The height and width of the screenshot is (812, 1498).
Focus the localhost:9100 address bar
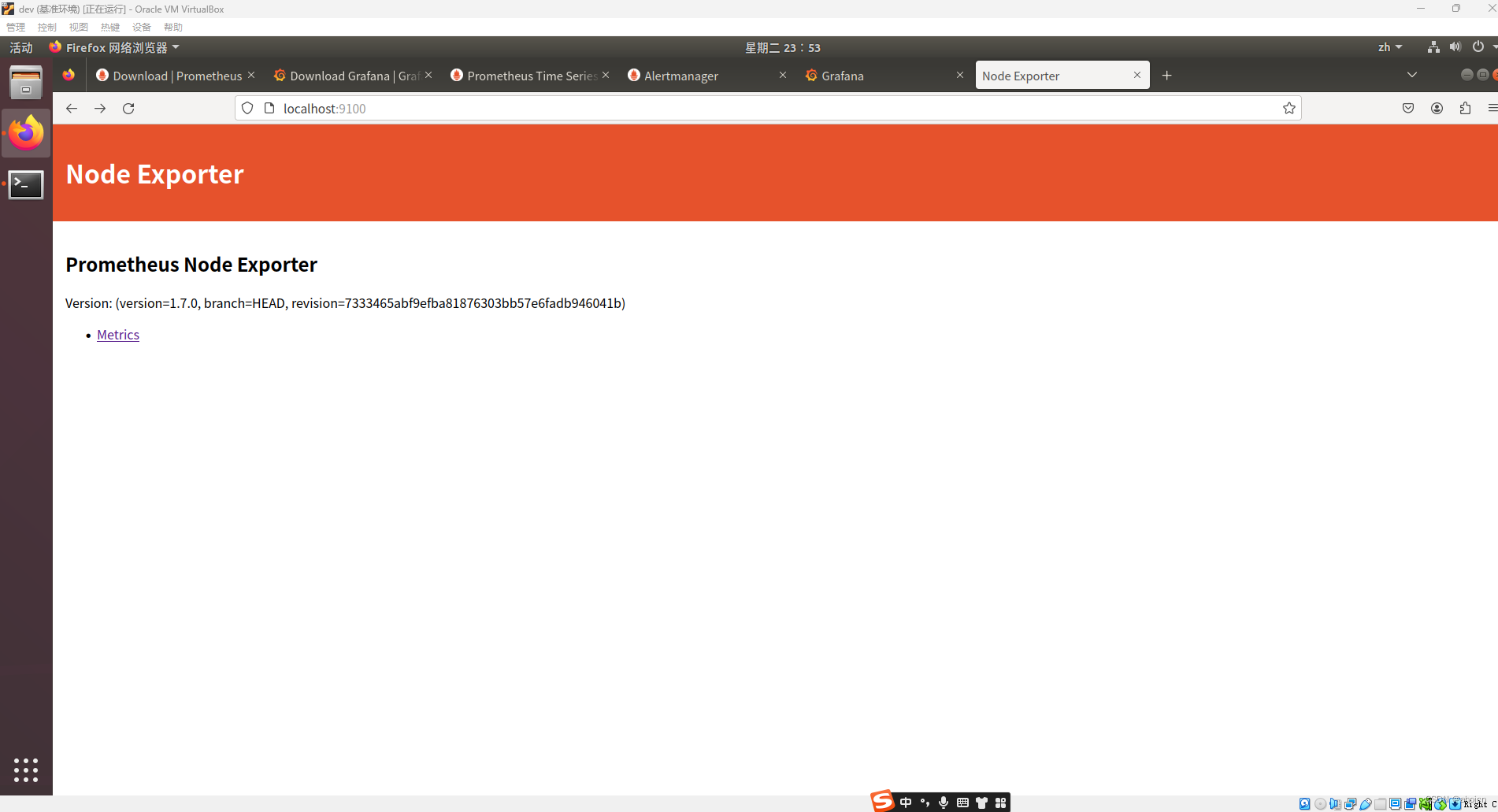click(768, 109)
